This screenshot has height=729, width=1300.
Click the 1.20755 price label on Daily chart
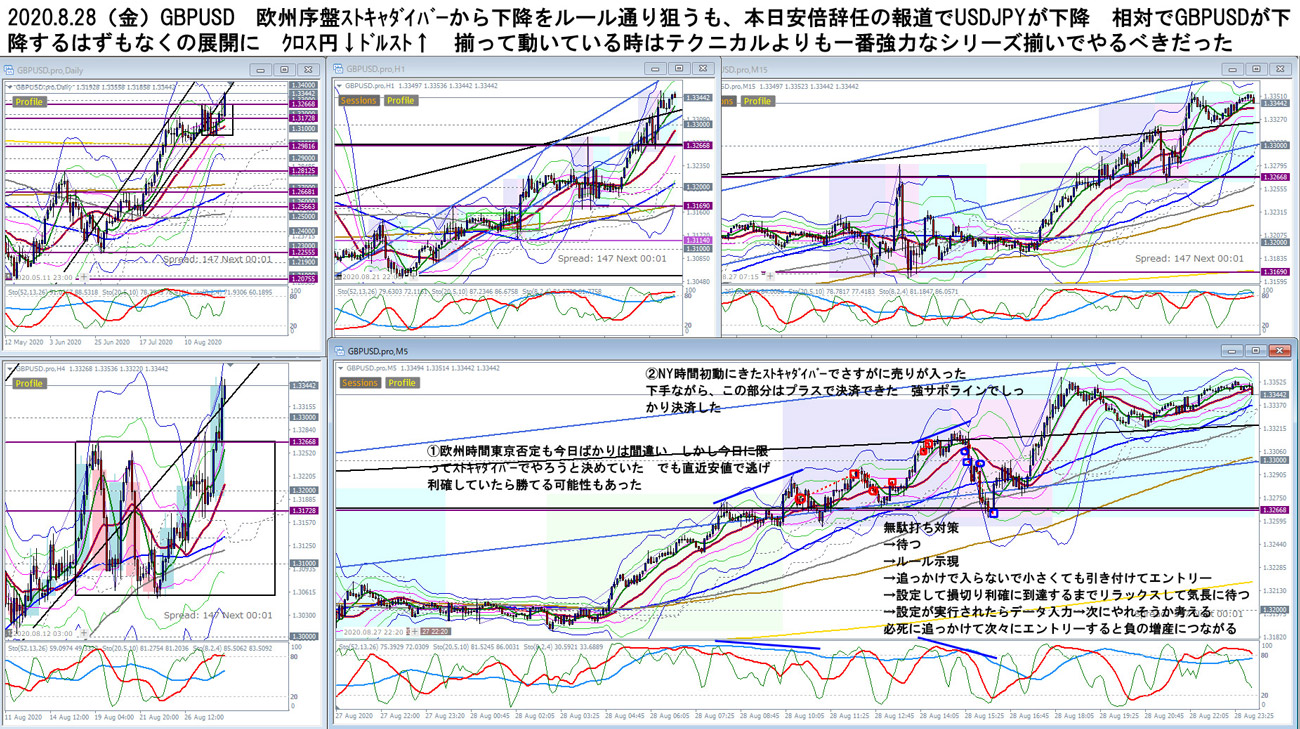(x=304, y=279)
